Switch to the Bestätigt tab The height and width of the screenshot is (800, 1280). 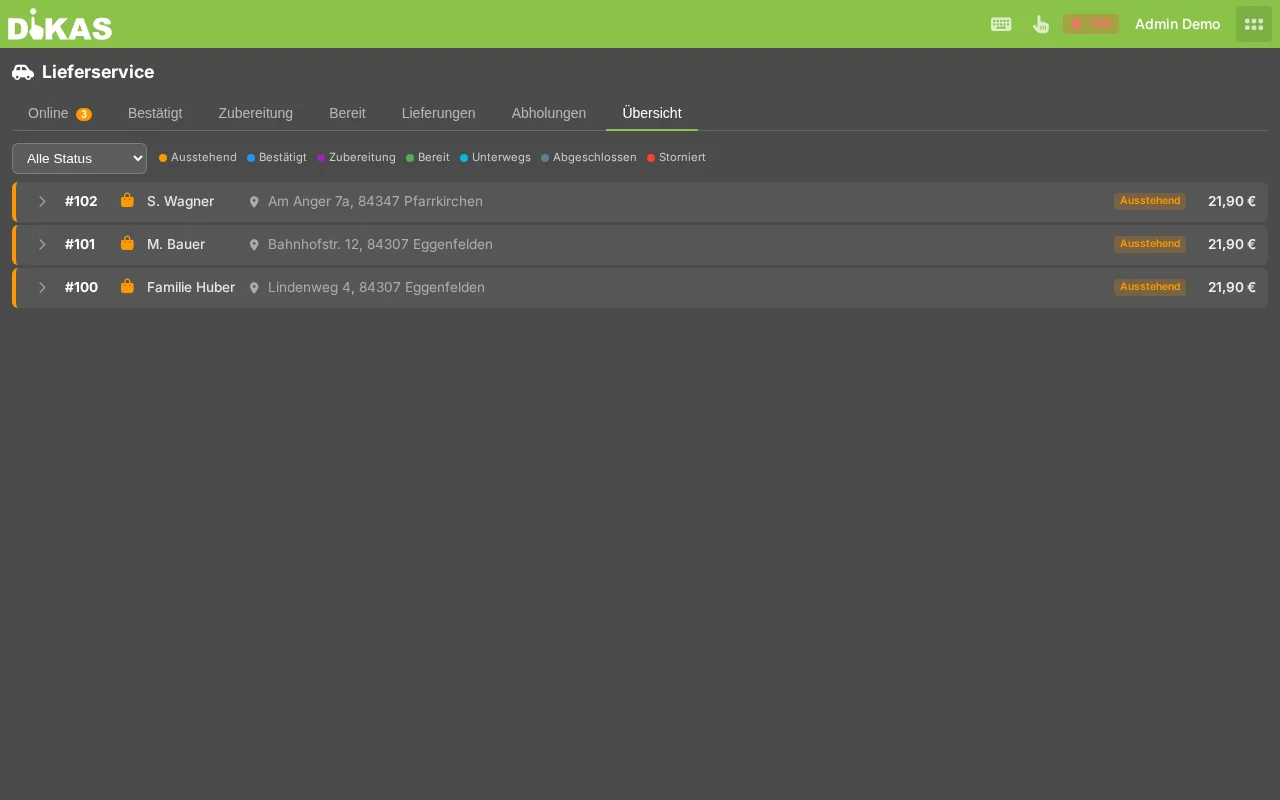tap(155, 113)
